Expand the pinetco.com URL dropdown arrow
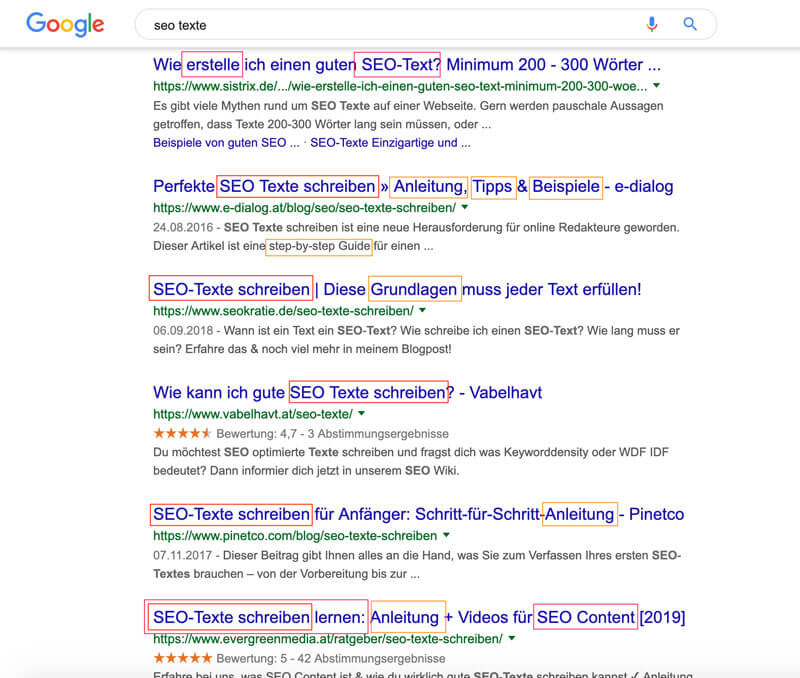Viewport: 800px width, 678px height. [x=446, y=535]
